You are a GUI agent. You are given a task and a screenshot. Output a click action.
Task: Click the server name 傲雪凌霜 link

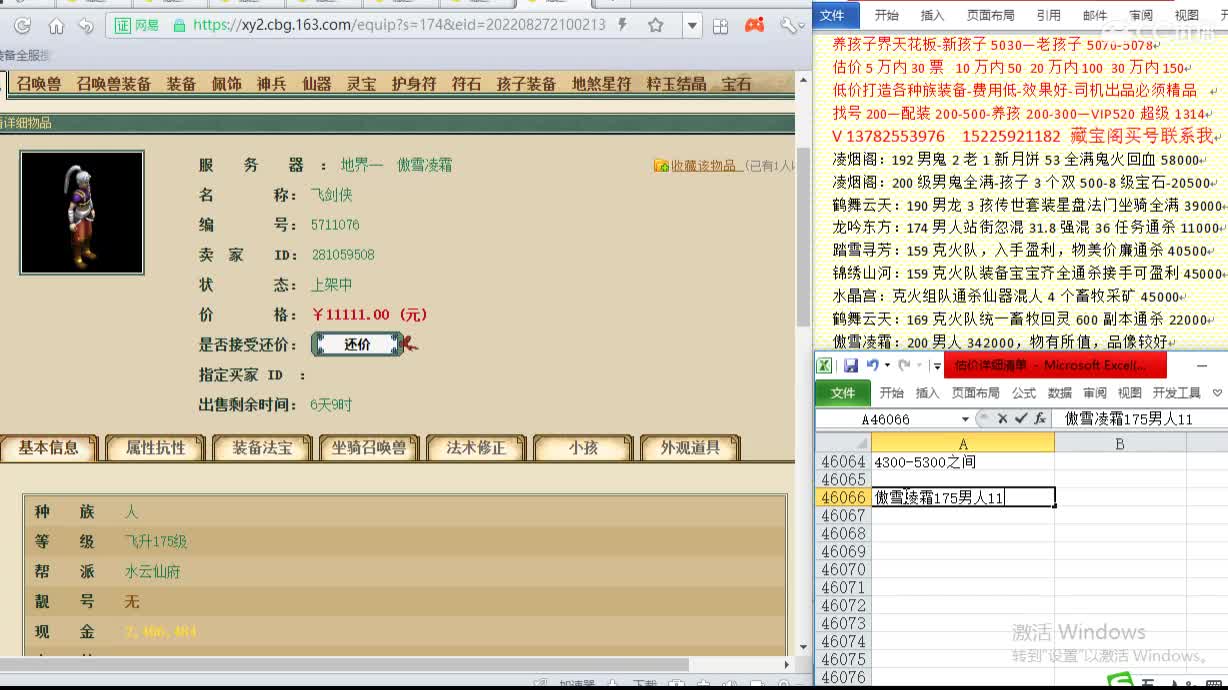424,165
